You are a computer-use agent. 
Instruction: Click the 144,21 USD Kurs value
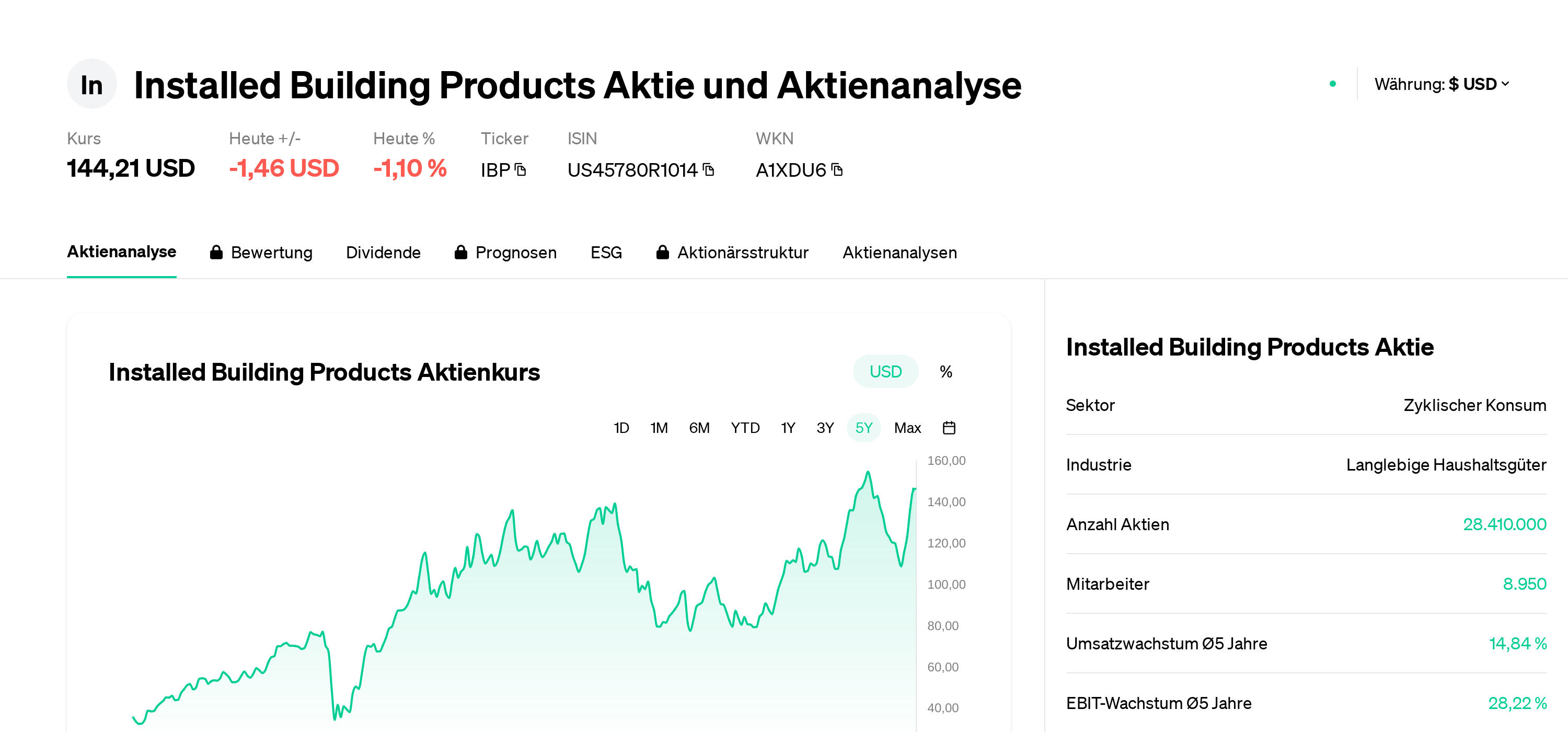130,169
